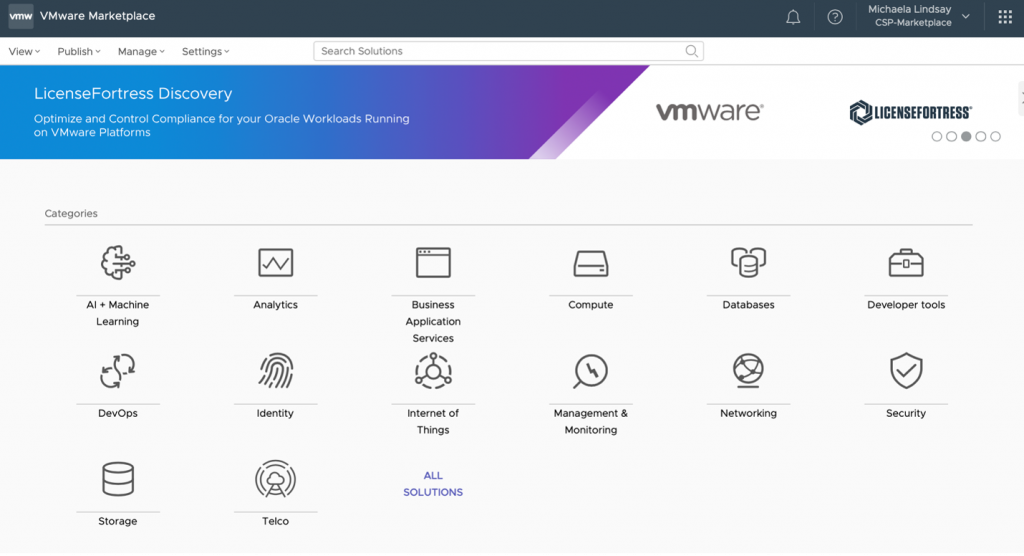Click the Categories heading text
Screen dimensions: 1024x556
coord(71,214)
